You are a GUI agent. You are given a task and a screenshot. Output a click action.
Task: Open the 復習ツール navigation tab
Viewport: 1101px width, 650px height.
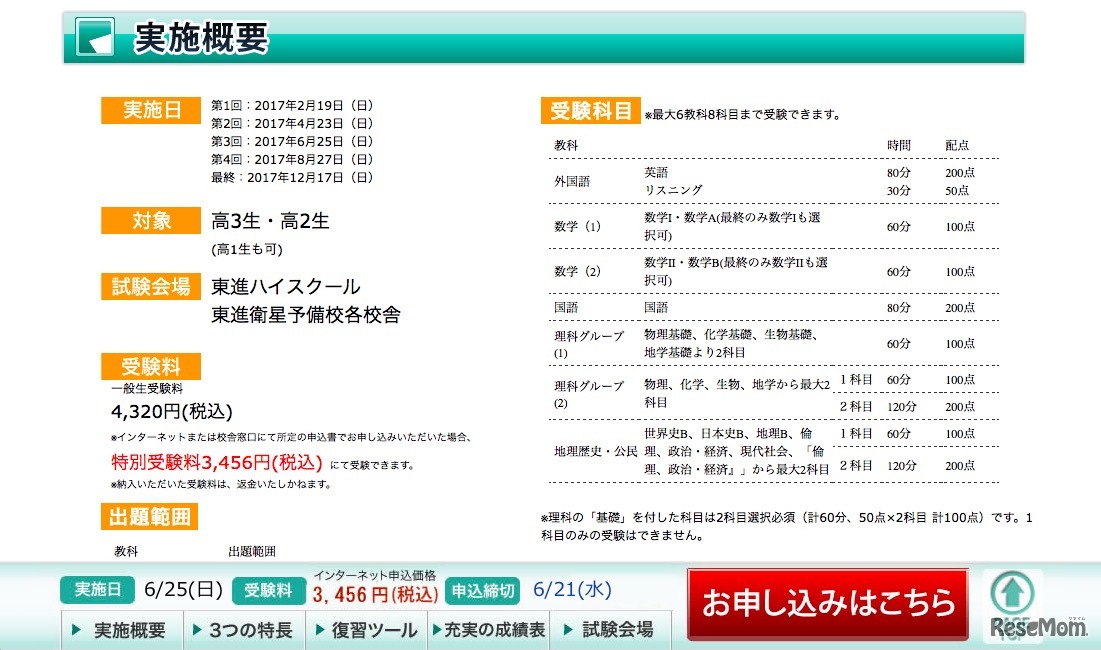point(367,630)
